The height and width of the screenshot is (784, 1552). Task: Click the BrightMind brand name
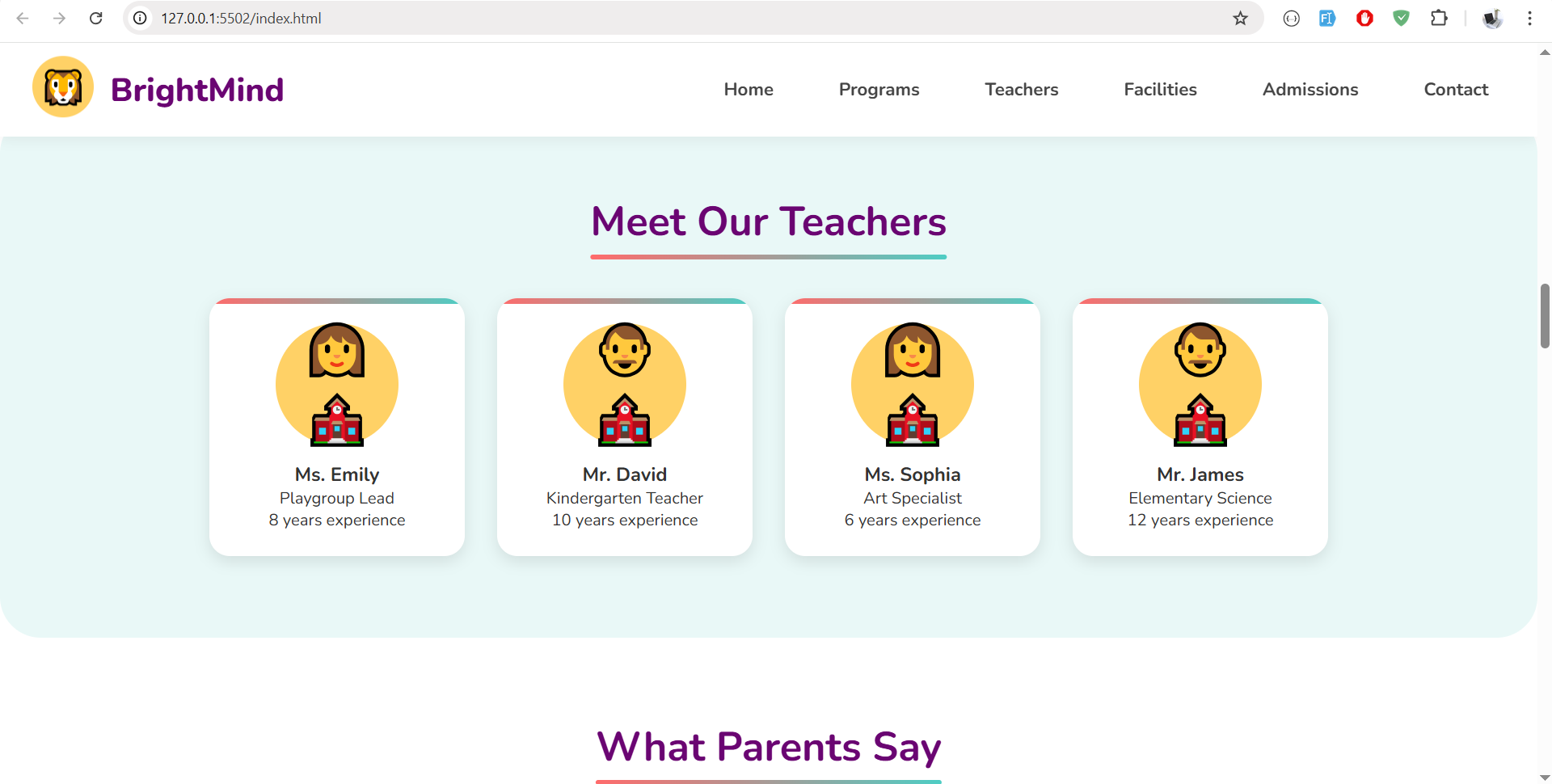[197, 90]
